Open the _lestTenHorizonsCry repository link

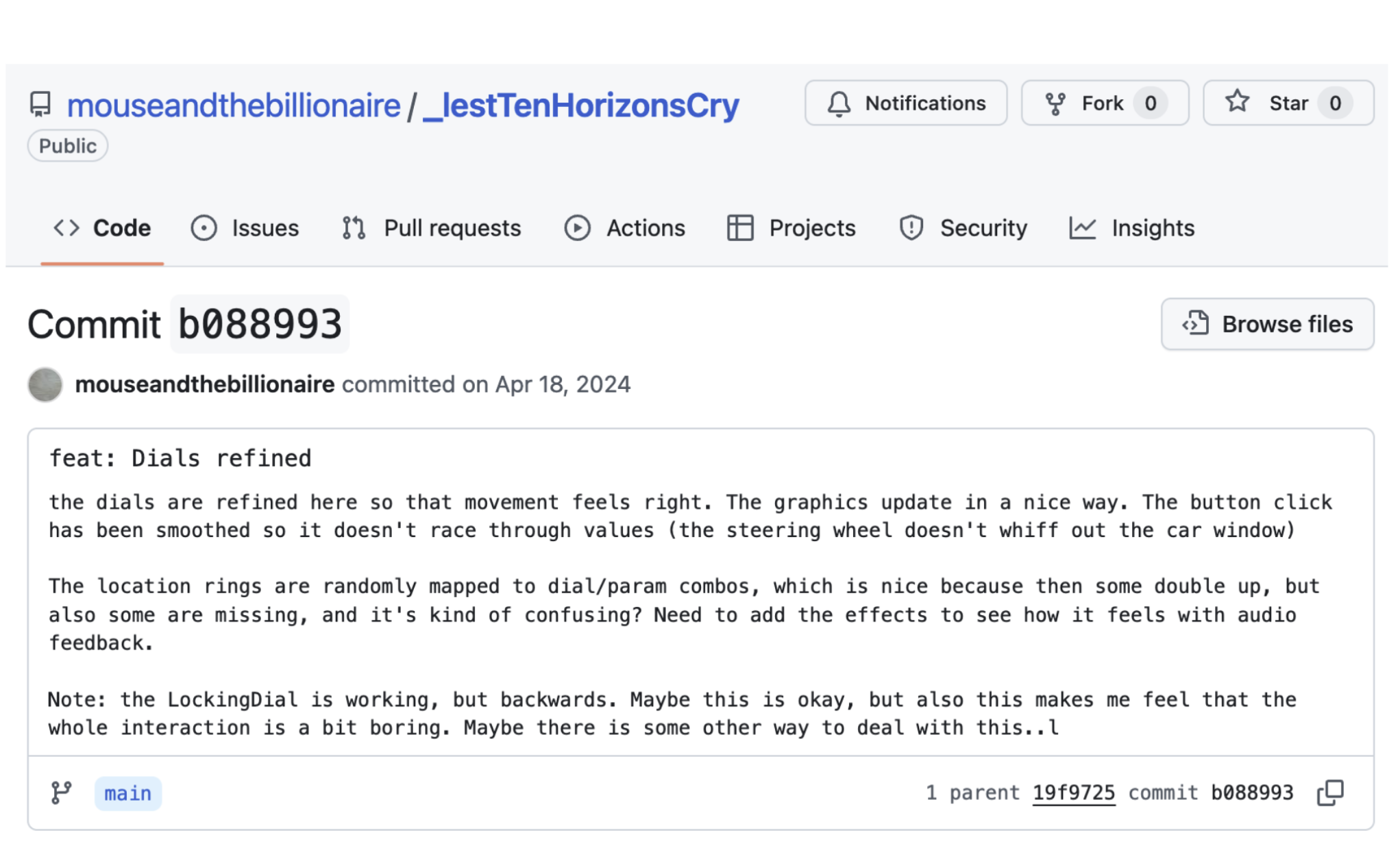(581, 105)
